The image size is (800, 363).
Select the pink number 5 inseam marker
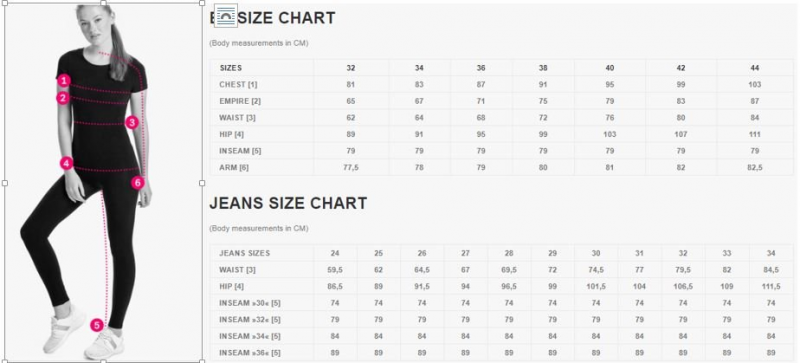click(97, 325)
